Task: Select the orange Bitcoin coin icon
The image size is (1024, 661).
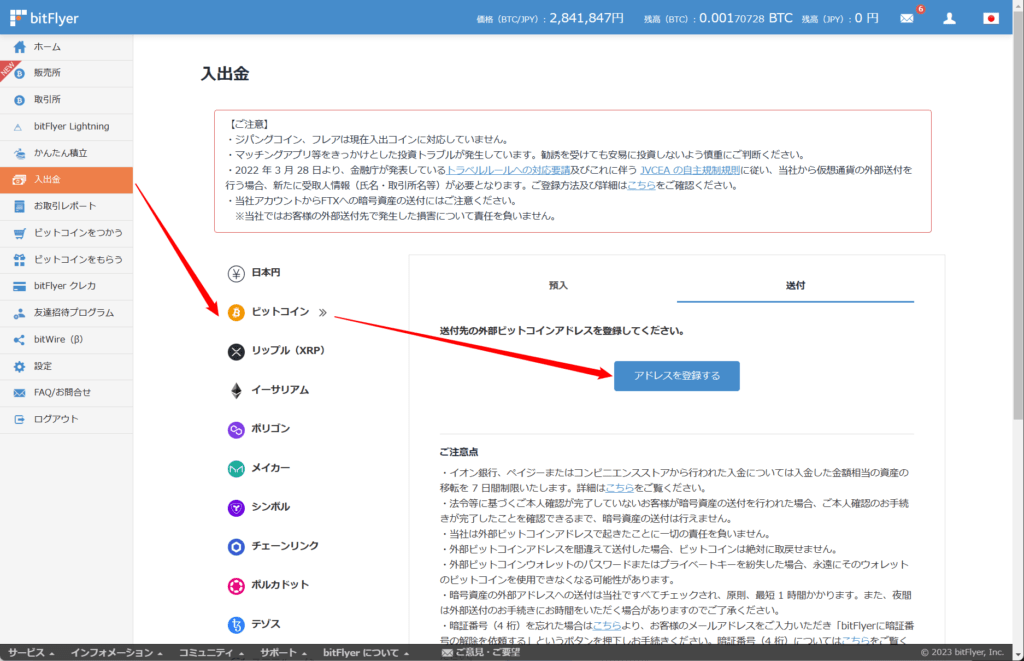Action: point(236,312)
